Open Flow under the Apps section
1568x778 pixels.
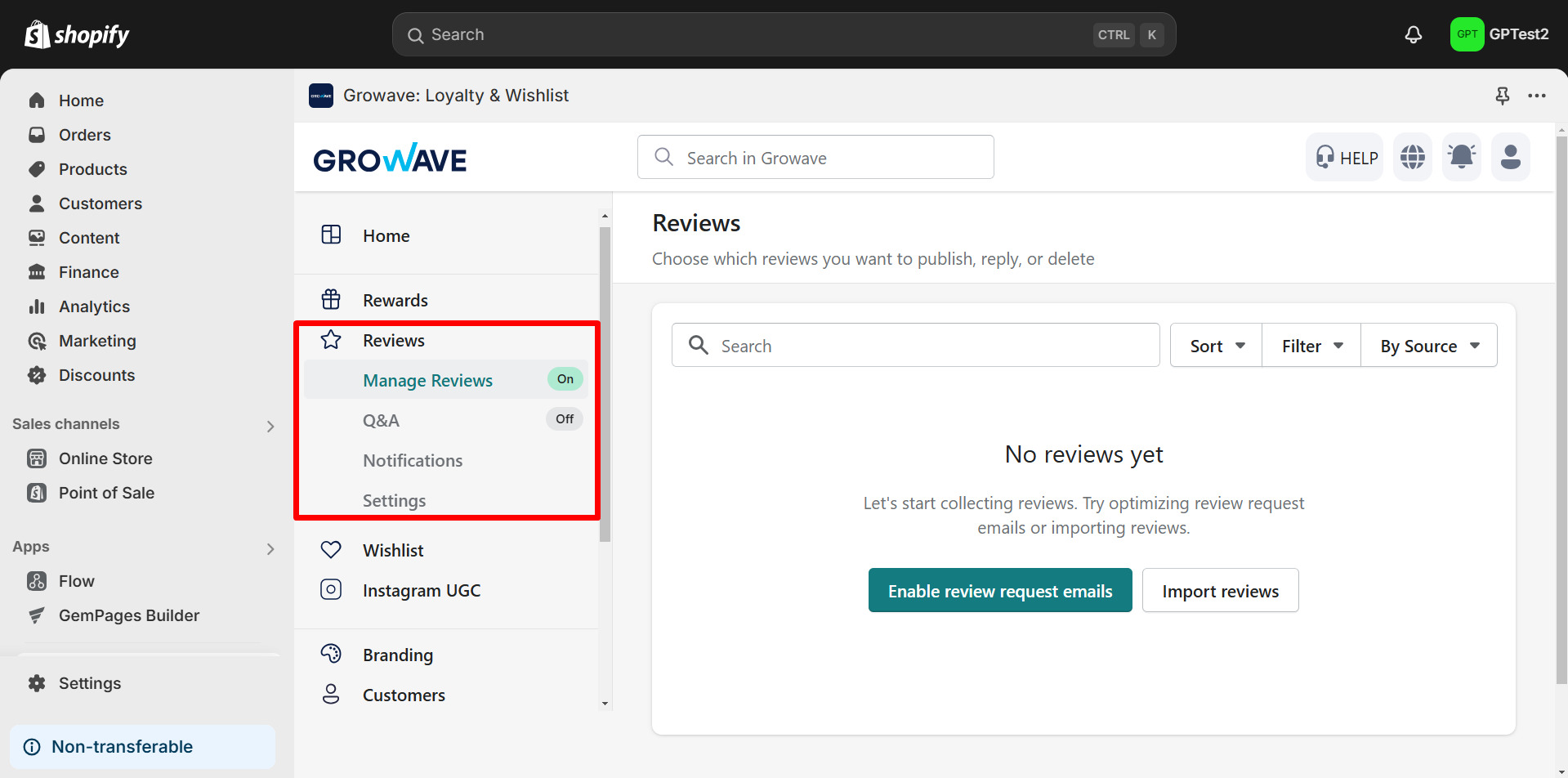pyautogui.click(x=76, y=580)
